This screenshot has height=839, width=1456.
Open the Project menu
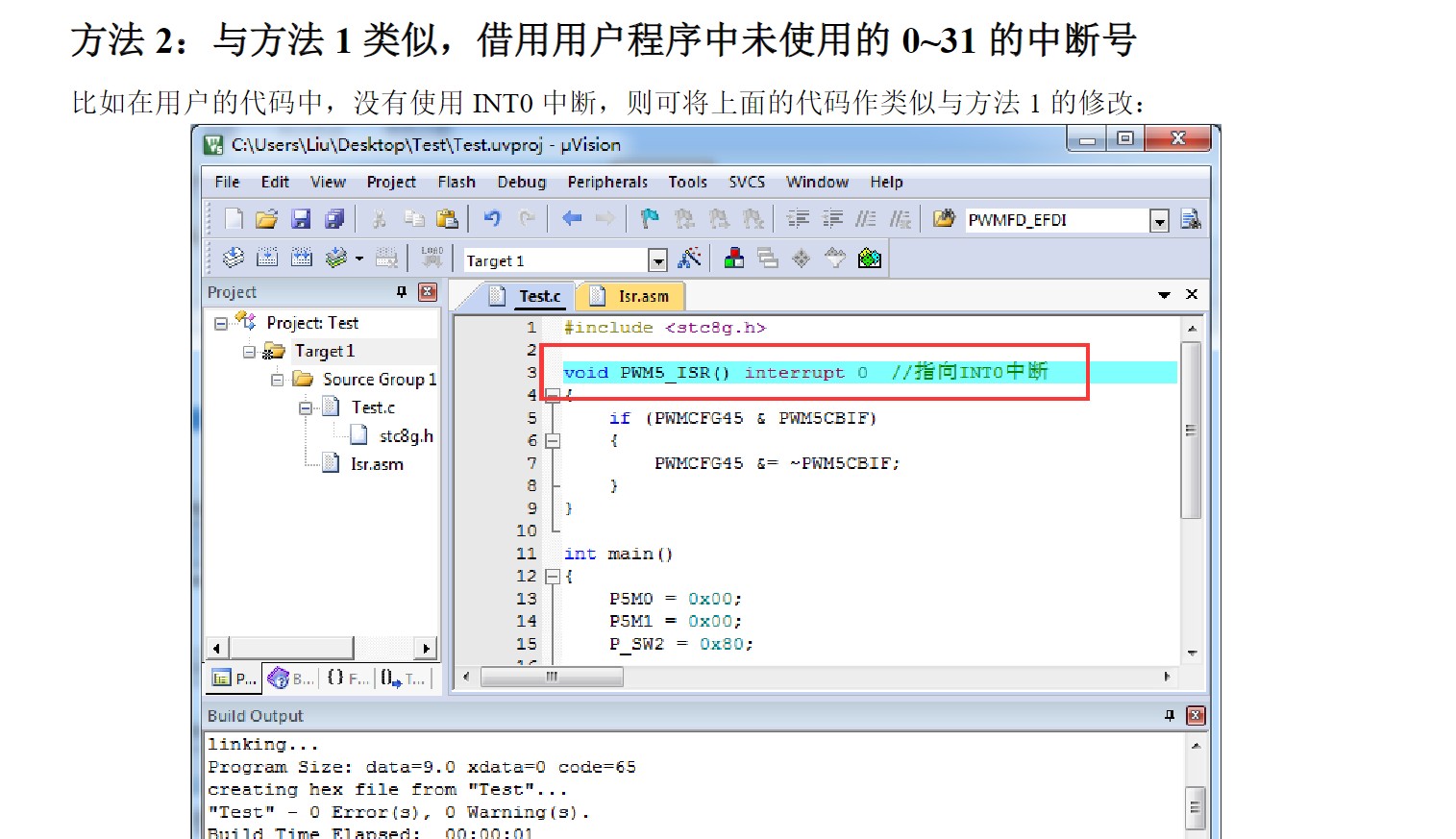point(391,182)
